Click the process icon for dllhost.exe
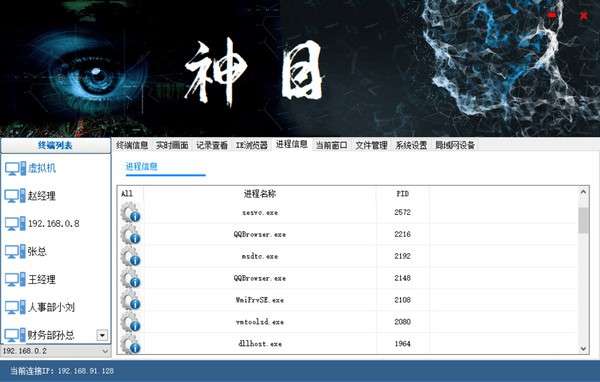Viewport: 600px width, 382px height. 130,343
